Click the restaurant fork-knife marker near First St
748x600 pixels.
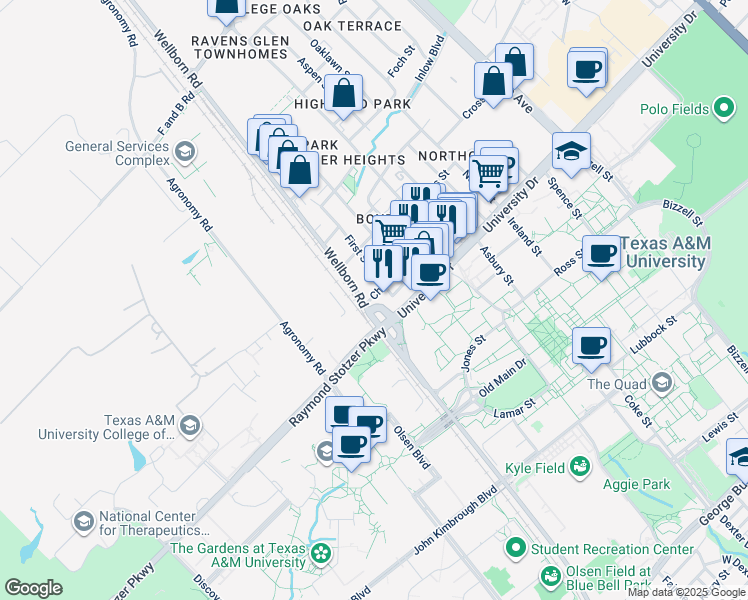[x=383, y=265]
